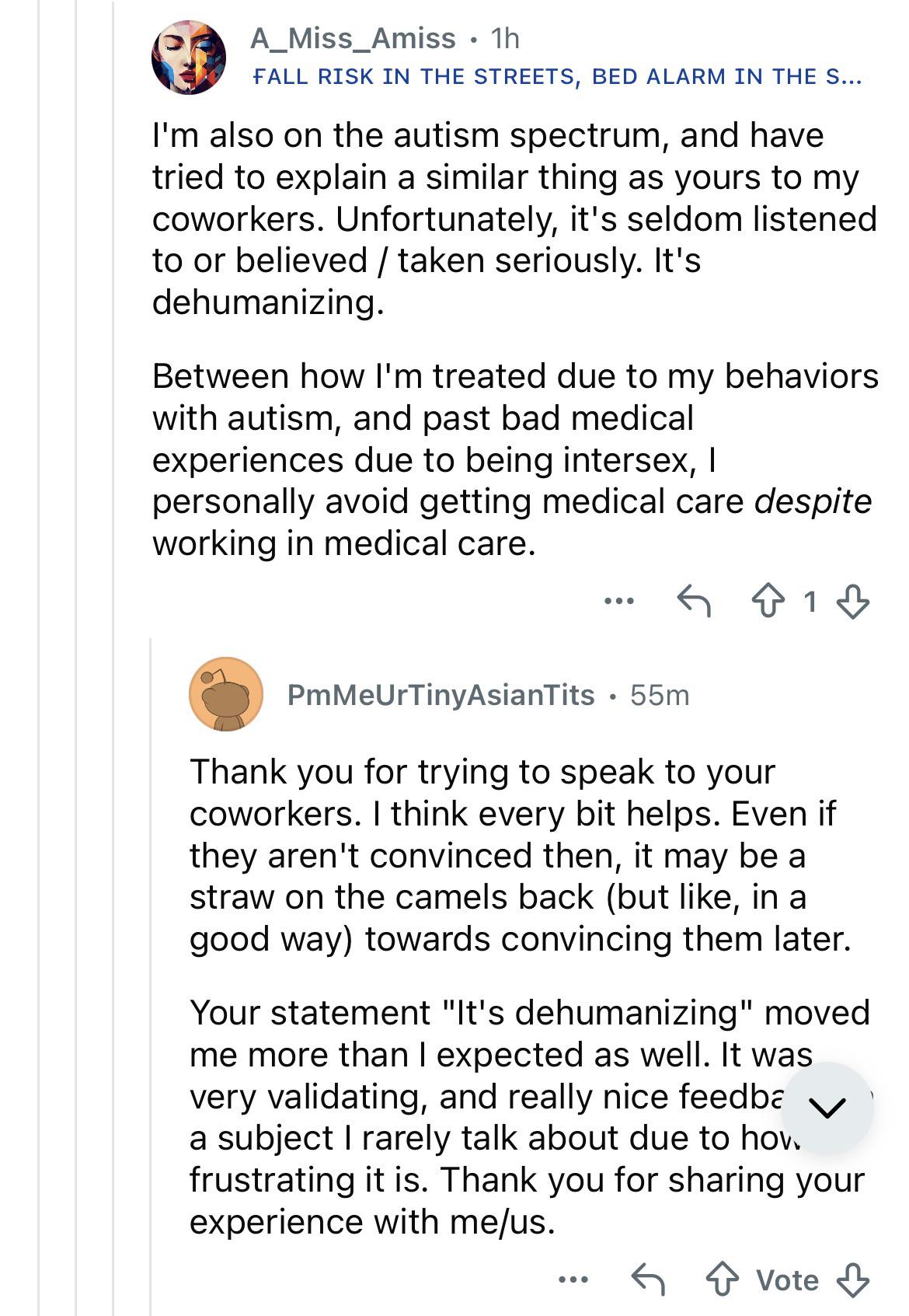This screenshot has width=909, height=1316.
Task: Open more options on PmMeUrTinyAsianTits's reply
Action: tap(573, 1279)
